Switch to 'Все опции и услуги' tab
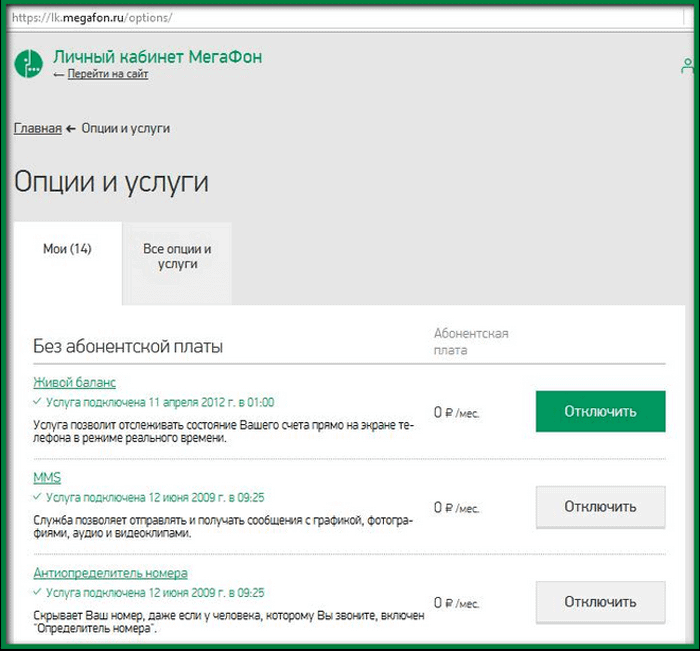Image resolution: width=700 pixels, height=651 pixels. pos(177,263)
